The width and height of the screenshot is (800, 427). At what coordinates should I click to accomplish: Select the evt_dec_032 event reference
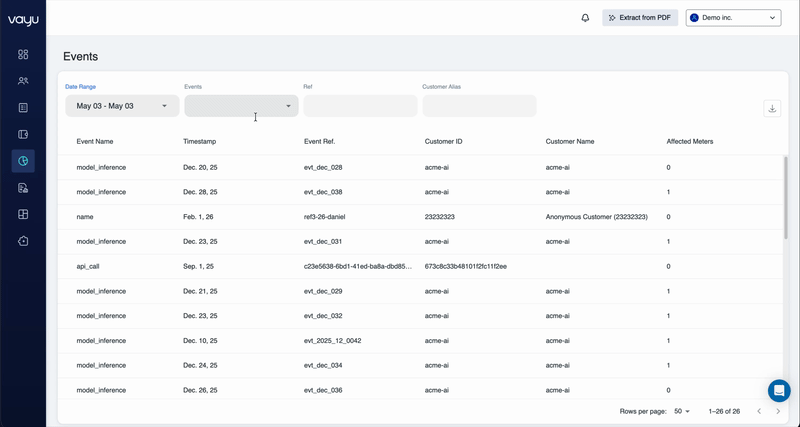coord(323,316)
